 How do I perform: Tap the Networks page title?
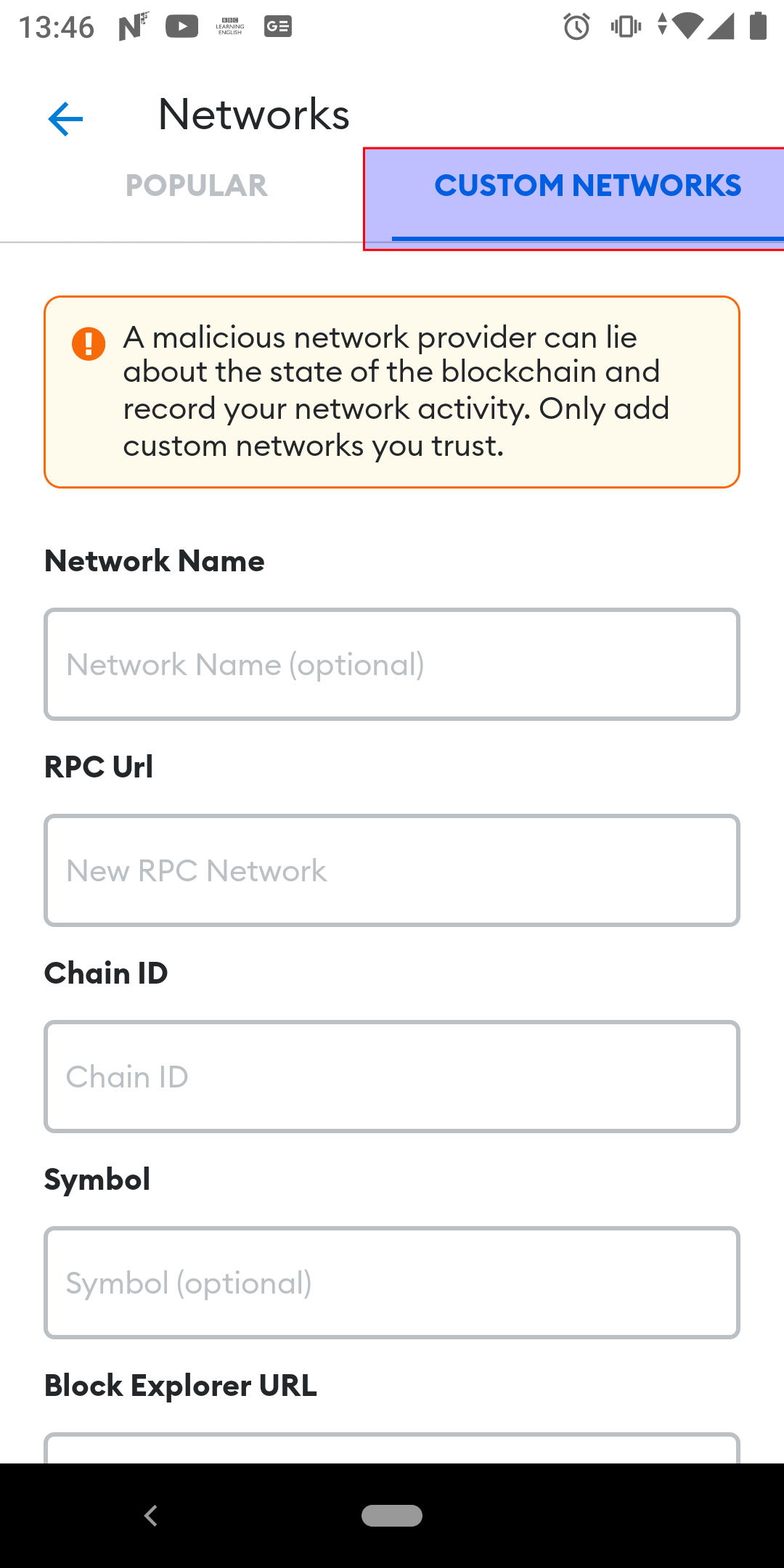pos(254,115)
